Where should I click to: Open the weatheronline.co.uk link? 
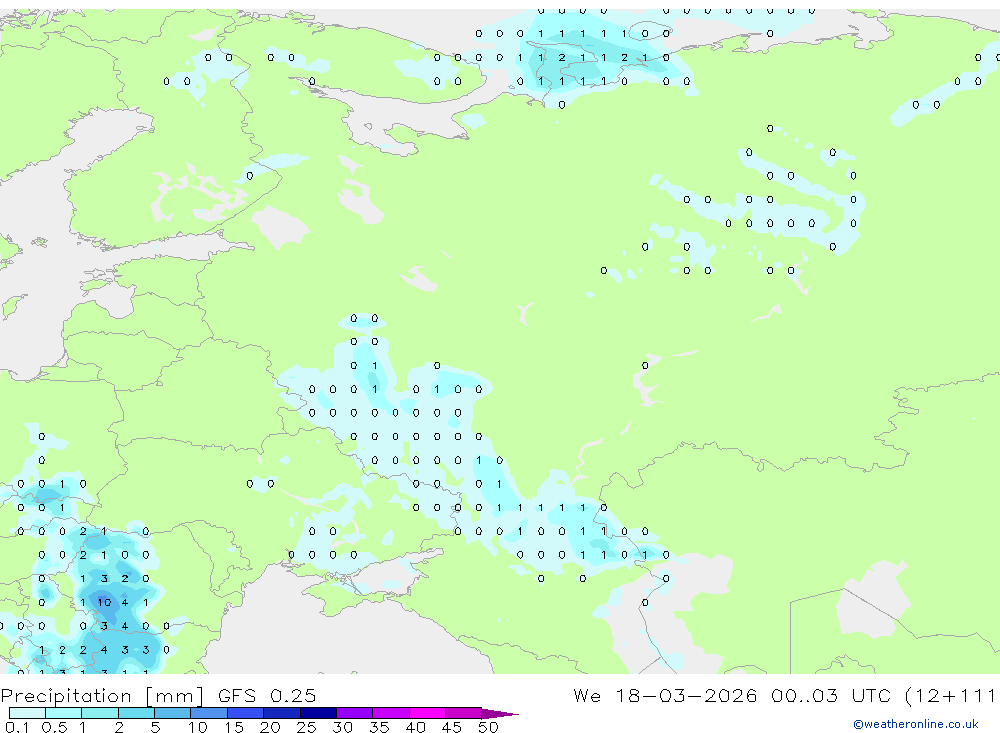click(915, 724)
